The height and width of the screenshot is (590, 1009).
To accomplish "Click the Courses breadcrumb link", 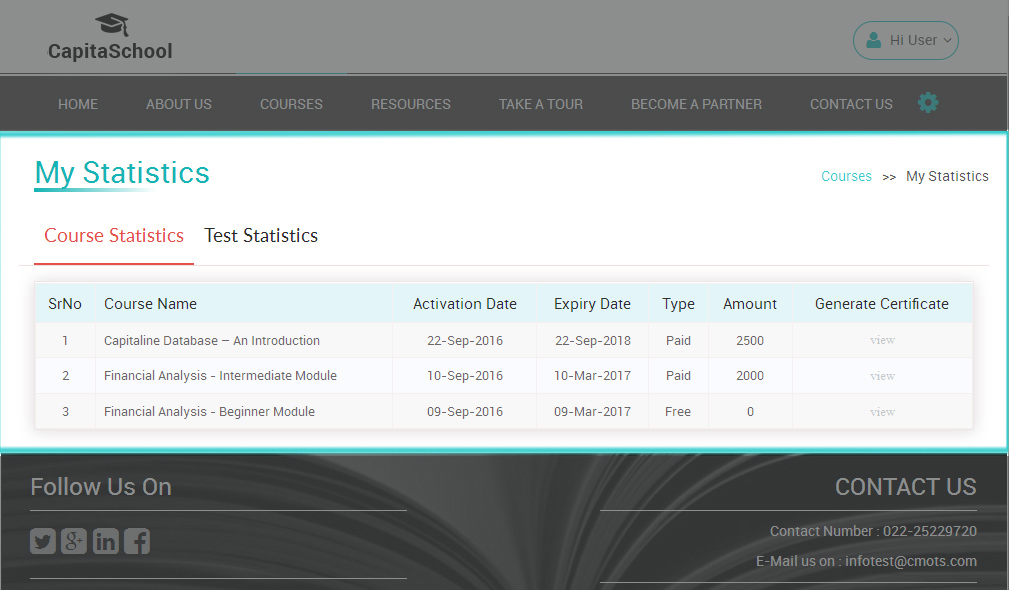I will pyautogui.click(x=846, y=176).
